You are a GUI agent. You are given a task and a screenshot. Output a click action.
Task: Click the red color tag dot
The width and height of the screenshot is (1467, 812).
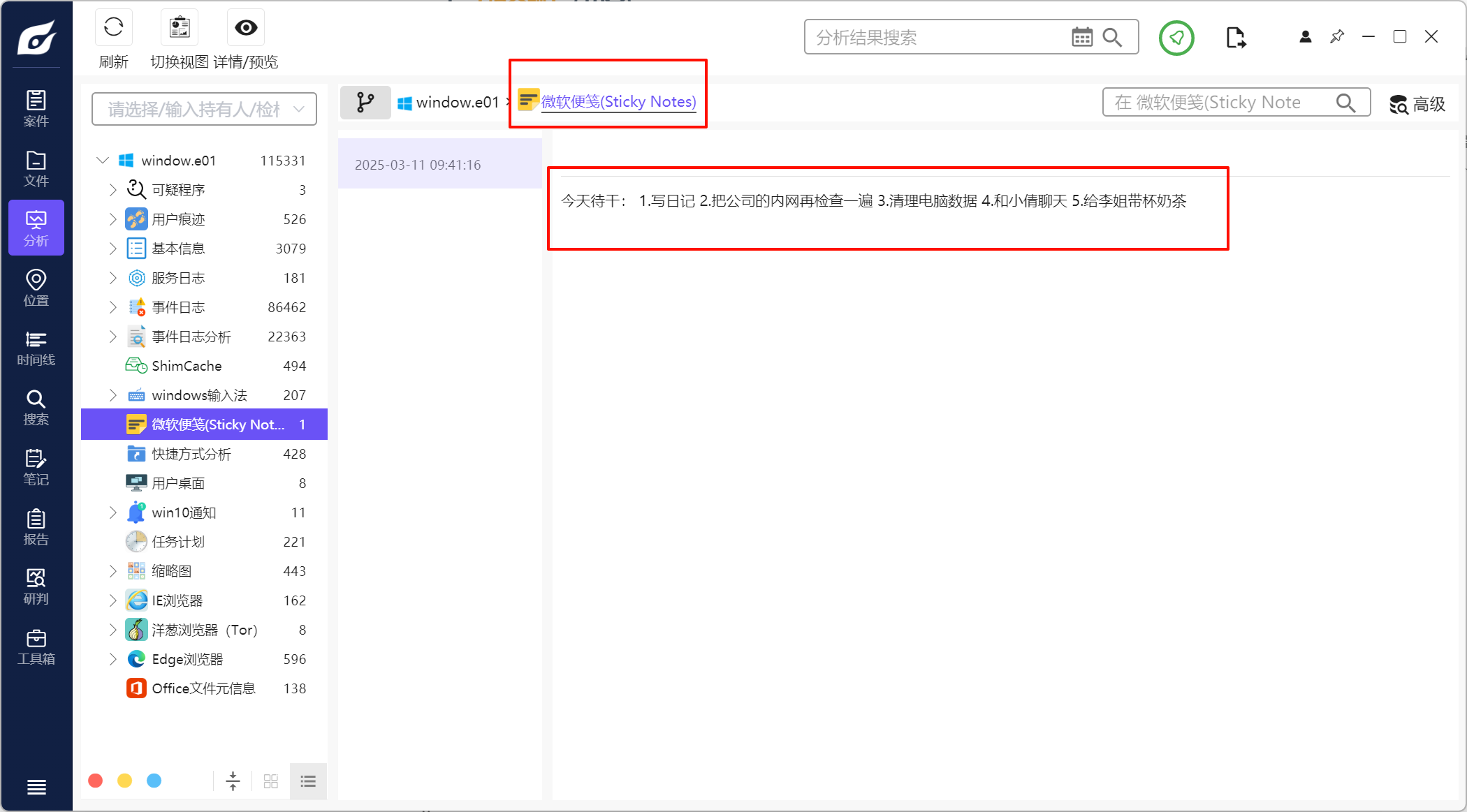(x=96, y=781)
